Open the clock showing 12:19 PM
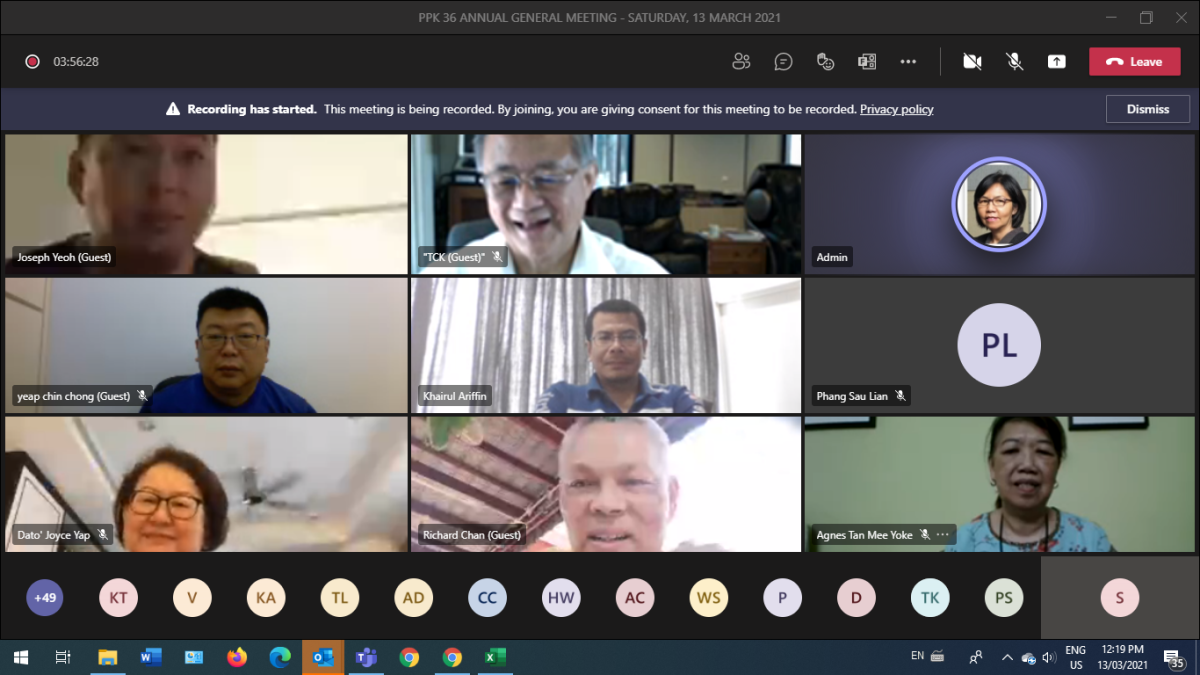This screenshot has height=675, width=1200. [x=1124, y=657]
